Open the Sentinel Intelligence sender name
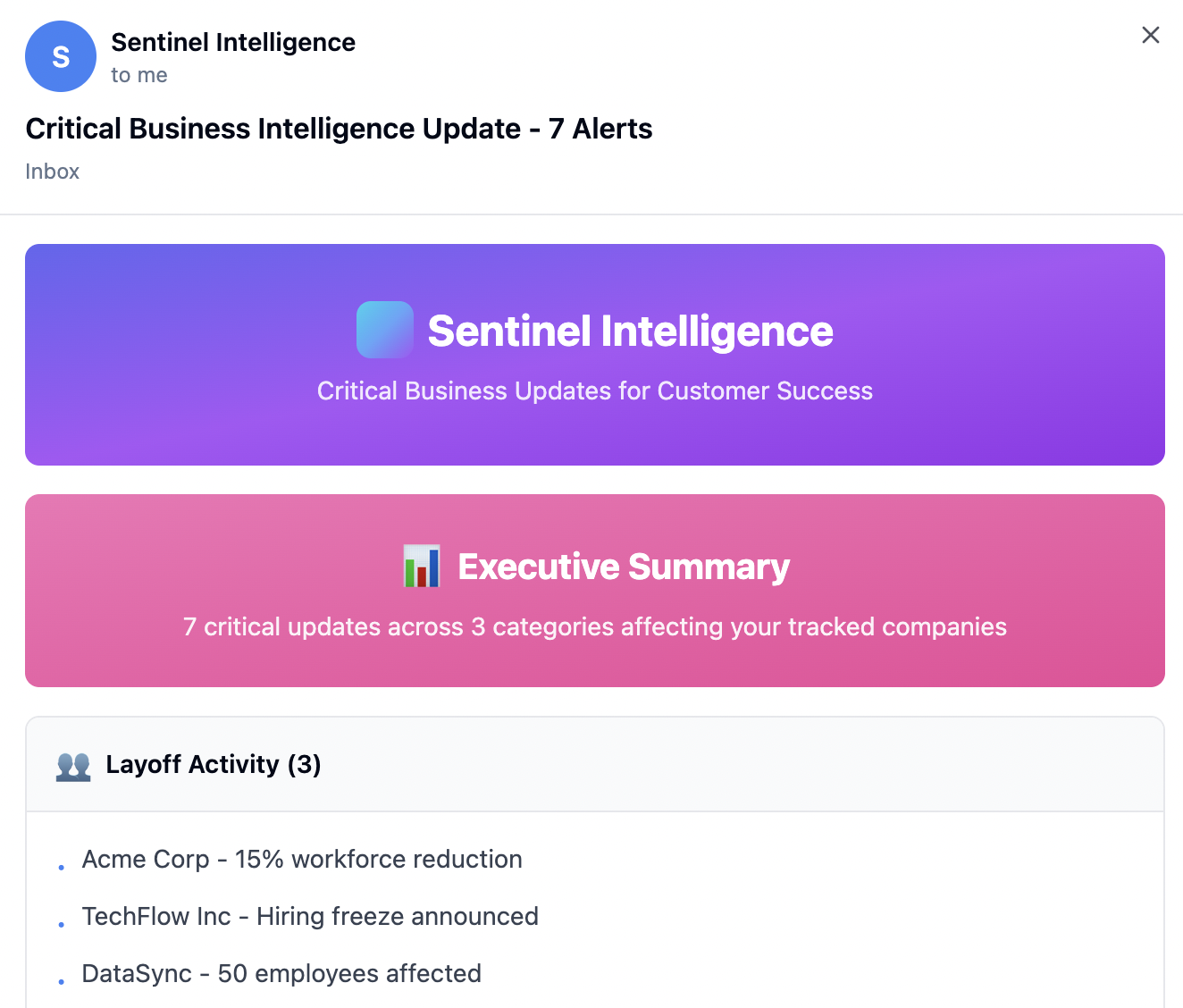This screenshot has height=1008, width=1183. [x=233, y=42]
